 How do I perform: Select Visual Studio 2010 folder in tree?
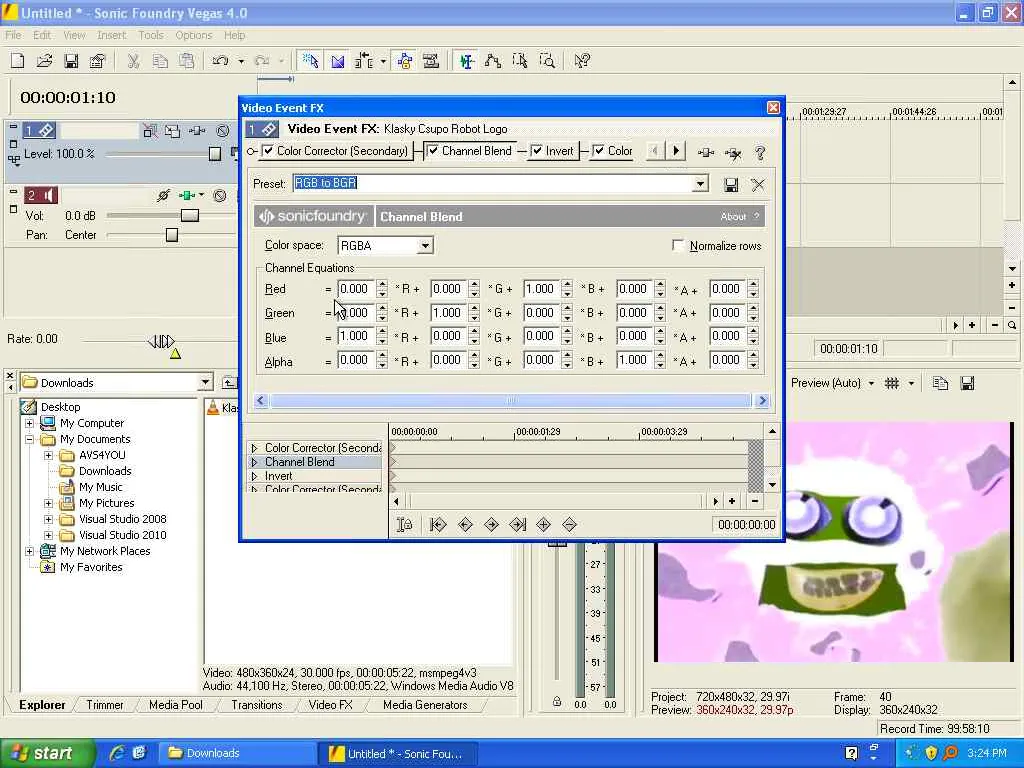[x=122, y=535]
